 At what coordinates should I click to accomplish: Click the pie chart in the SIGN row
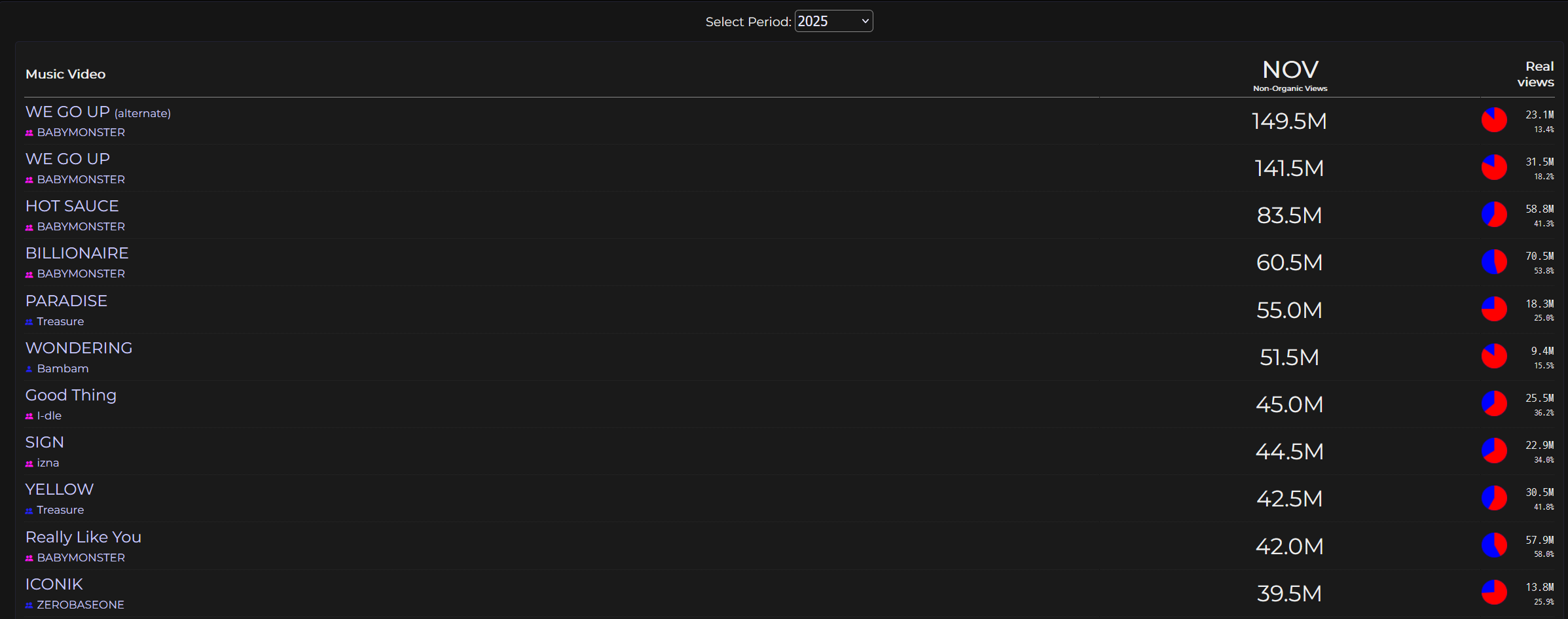1494,451
